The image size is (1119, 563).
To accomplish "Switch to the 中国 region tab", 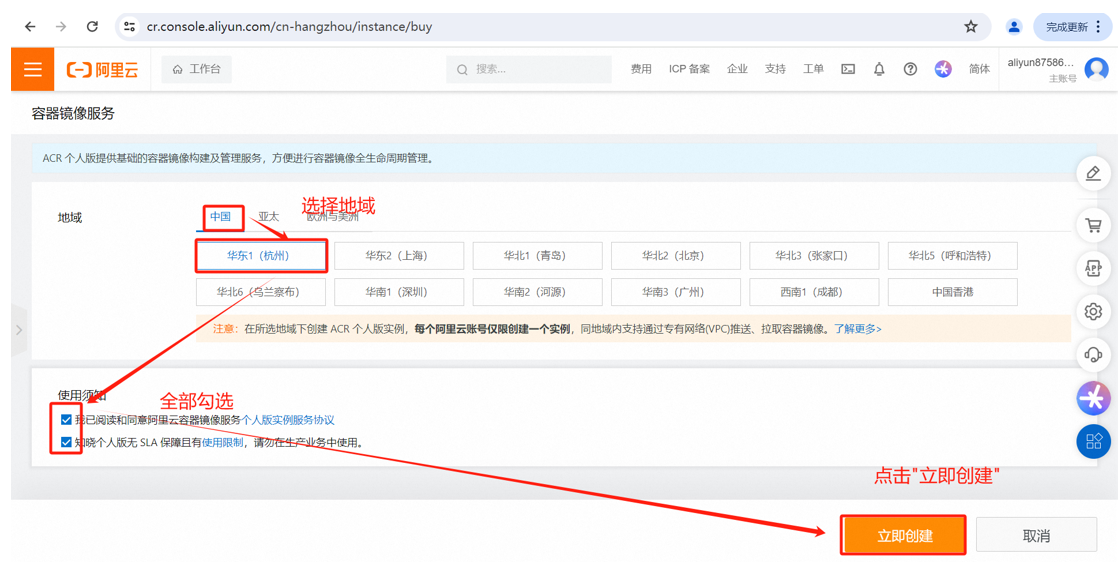I will (x=221, y=217).
